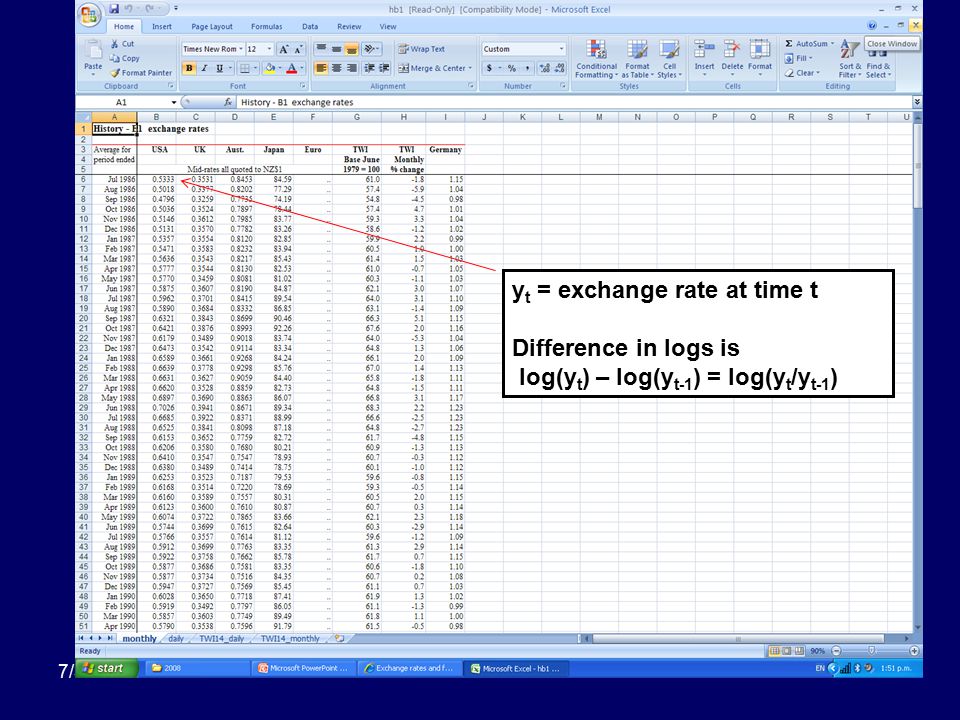Decrease decimal places

pyautogui.click(x=559, y=69)
